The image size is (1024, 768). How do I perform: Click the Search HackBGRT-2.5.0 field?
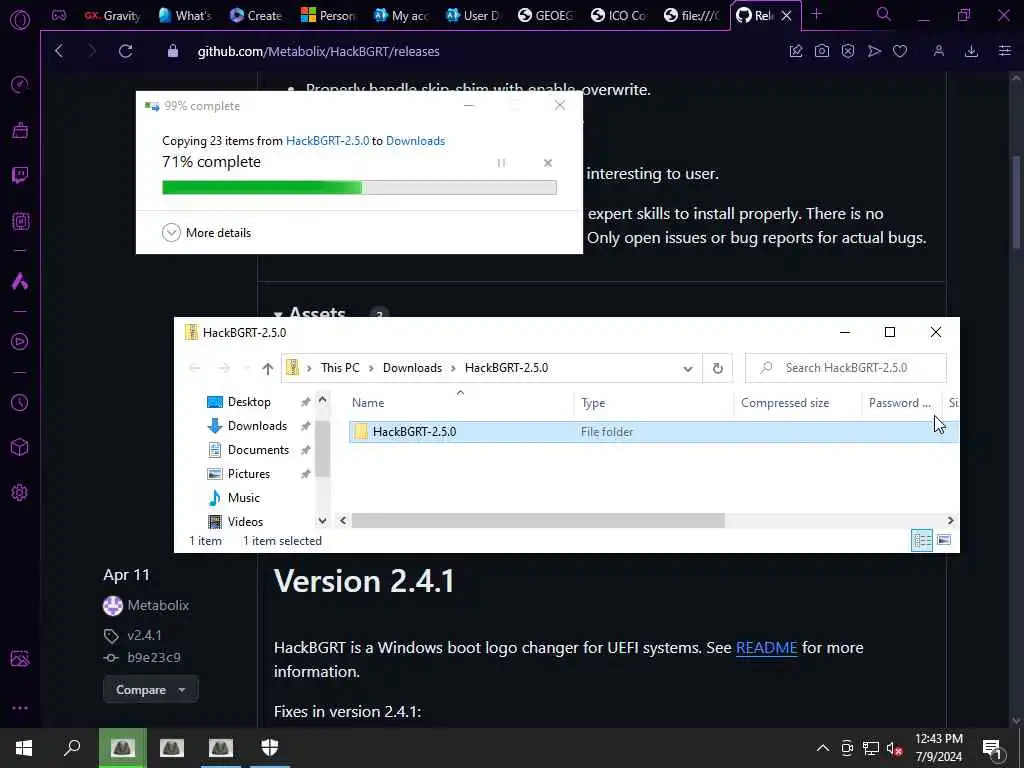[x=846, y=368]
